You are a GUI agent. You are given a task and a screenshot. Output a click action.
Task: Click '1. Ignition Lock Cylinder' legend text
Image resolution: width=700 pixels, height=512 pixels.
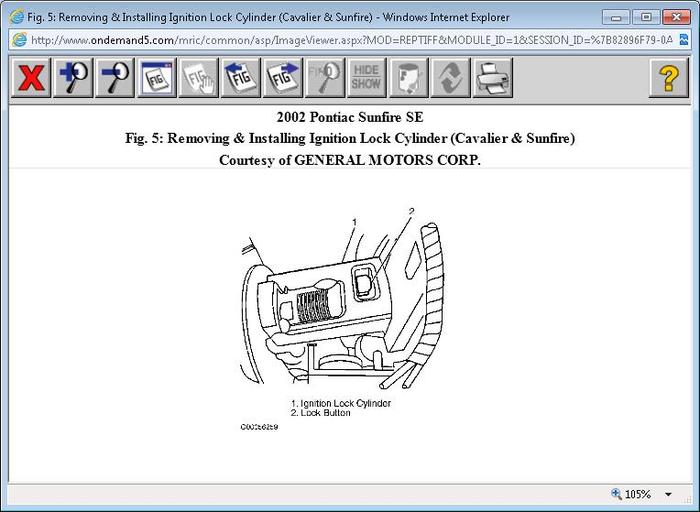click(x=341, y=403)
